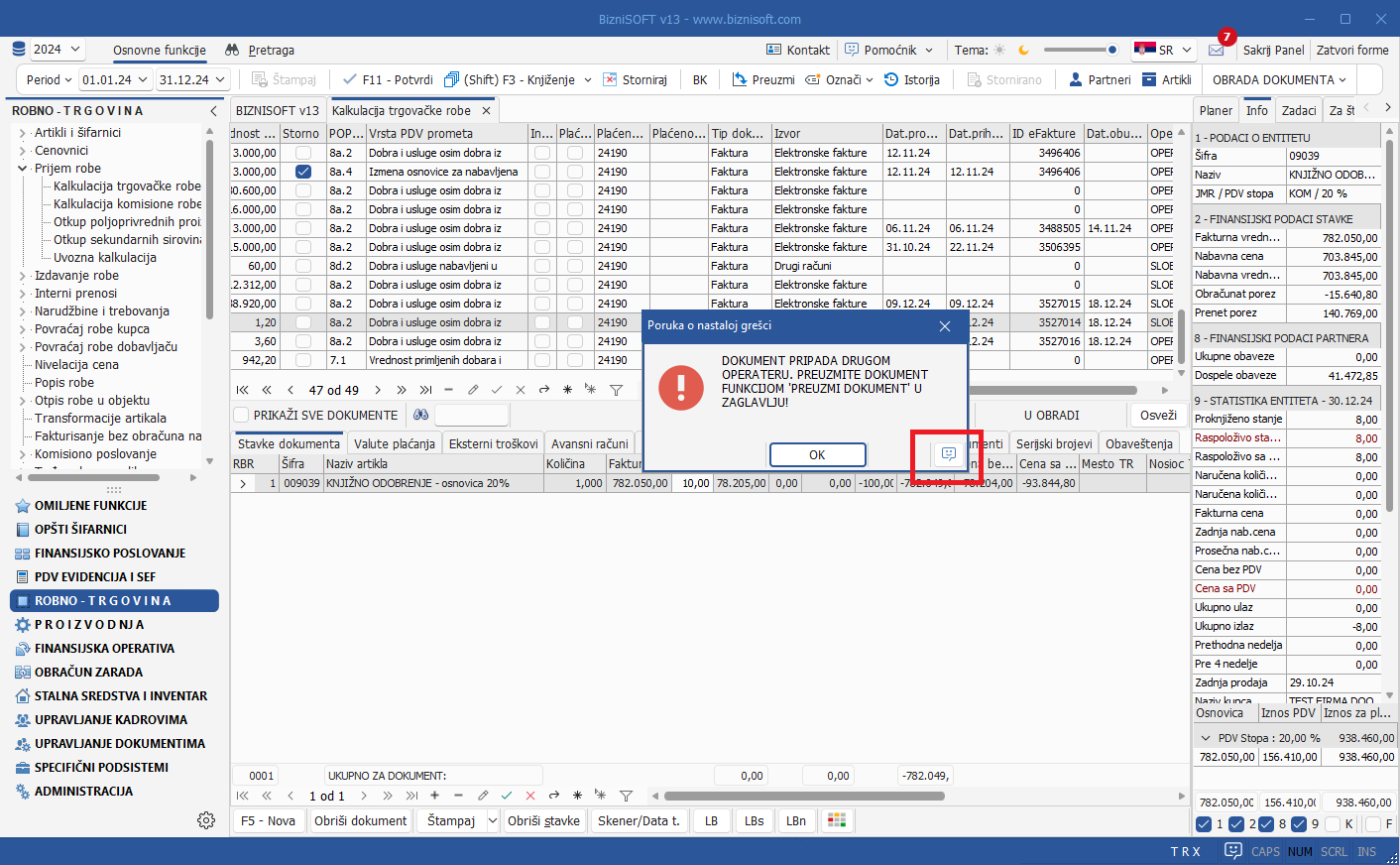Click the binoculars search icon

point(421,416)
